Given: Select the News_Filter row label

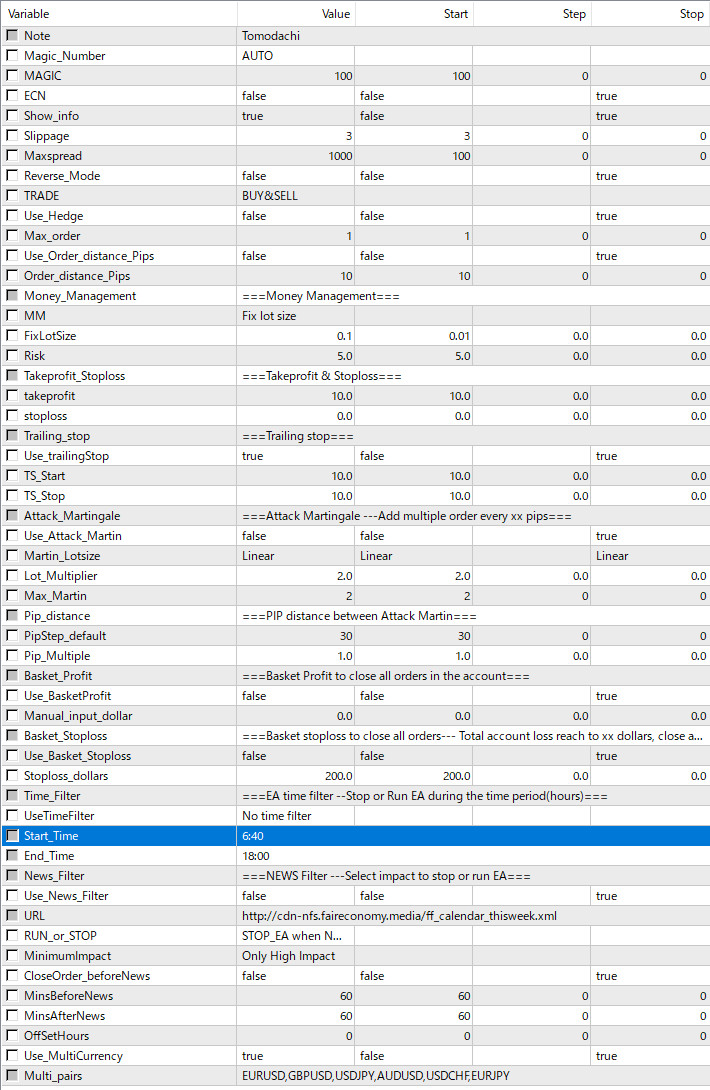Looking at the screenshot, I should [54, 876].
